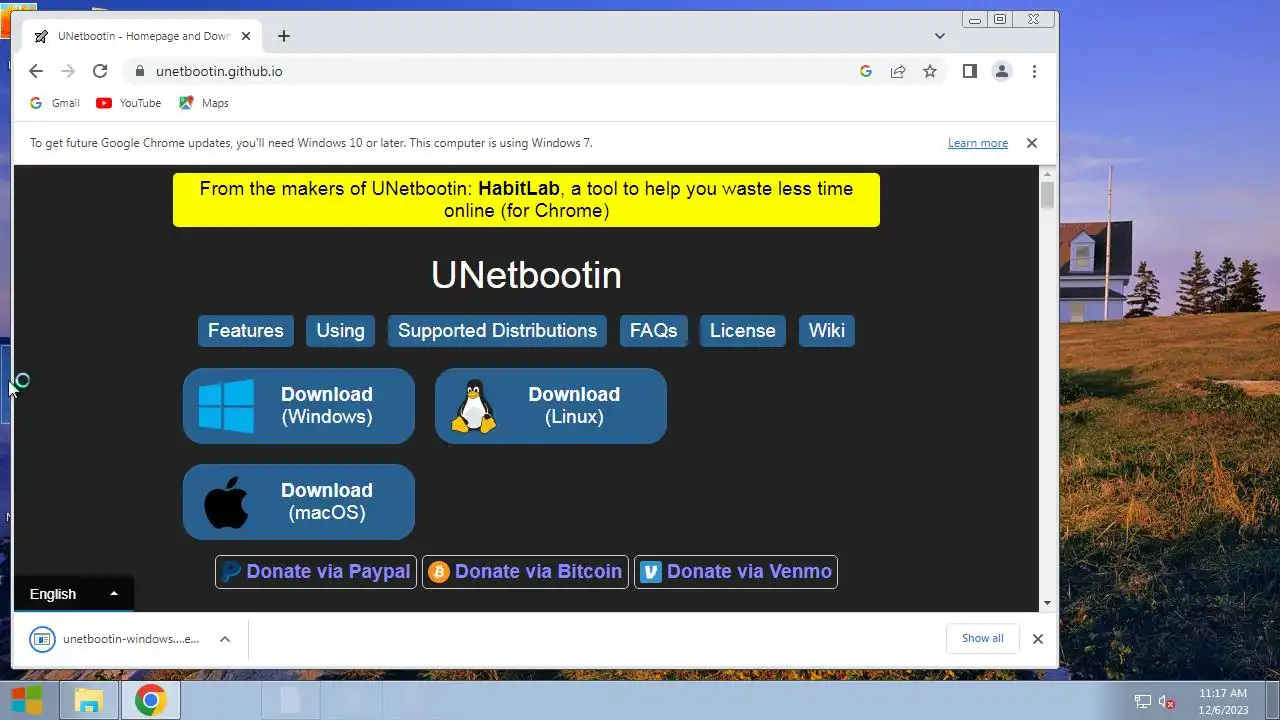Click Learn more about Chrome updates

(x=978, y=143)
